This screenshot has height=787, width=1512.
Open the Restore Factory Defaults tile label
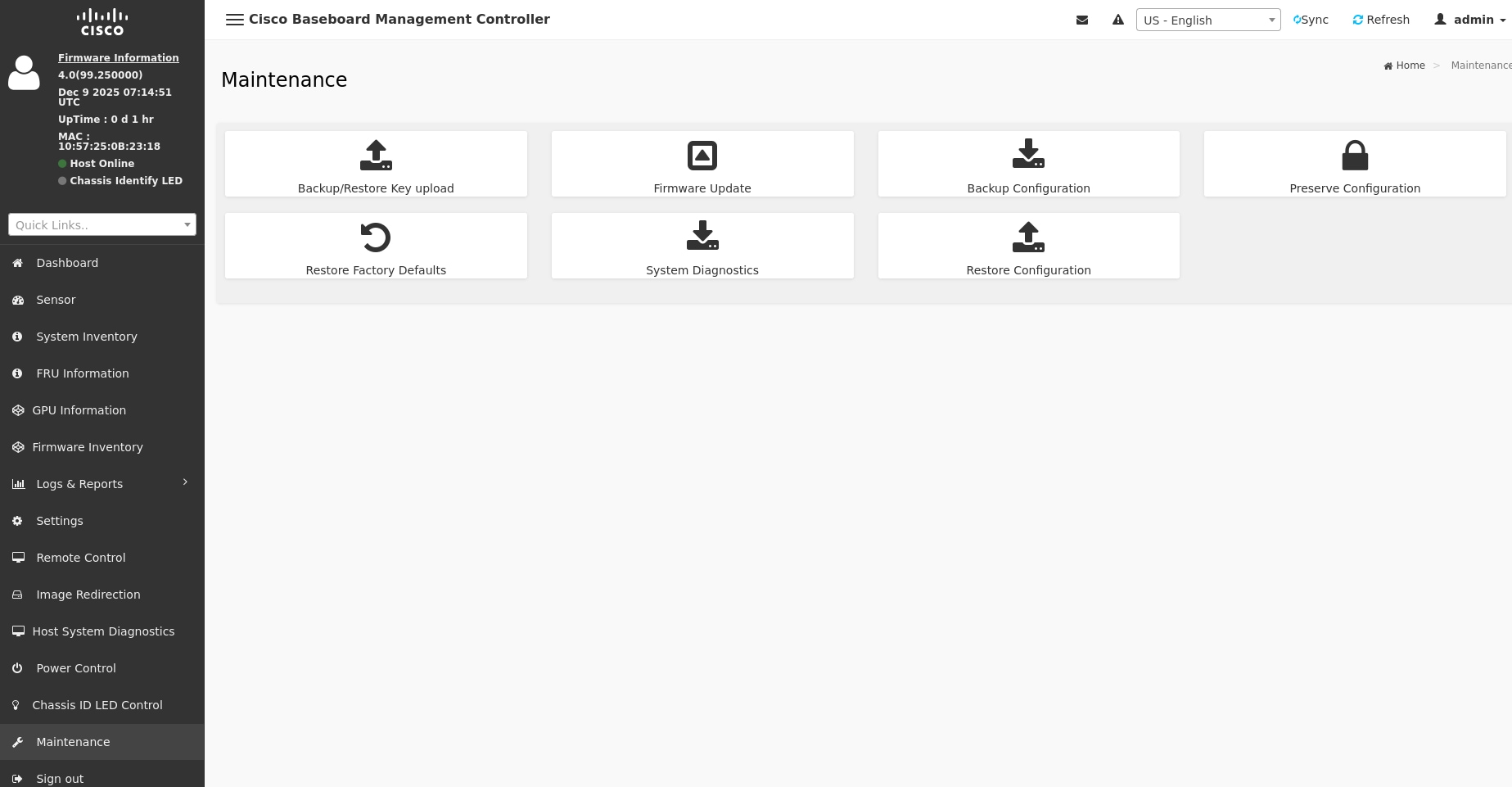(x=376, y=270)
